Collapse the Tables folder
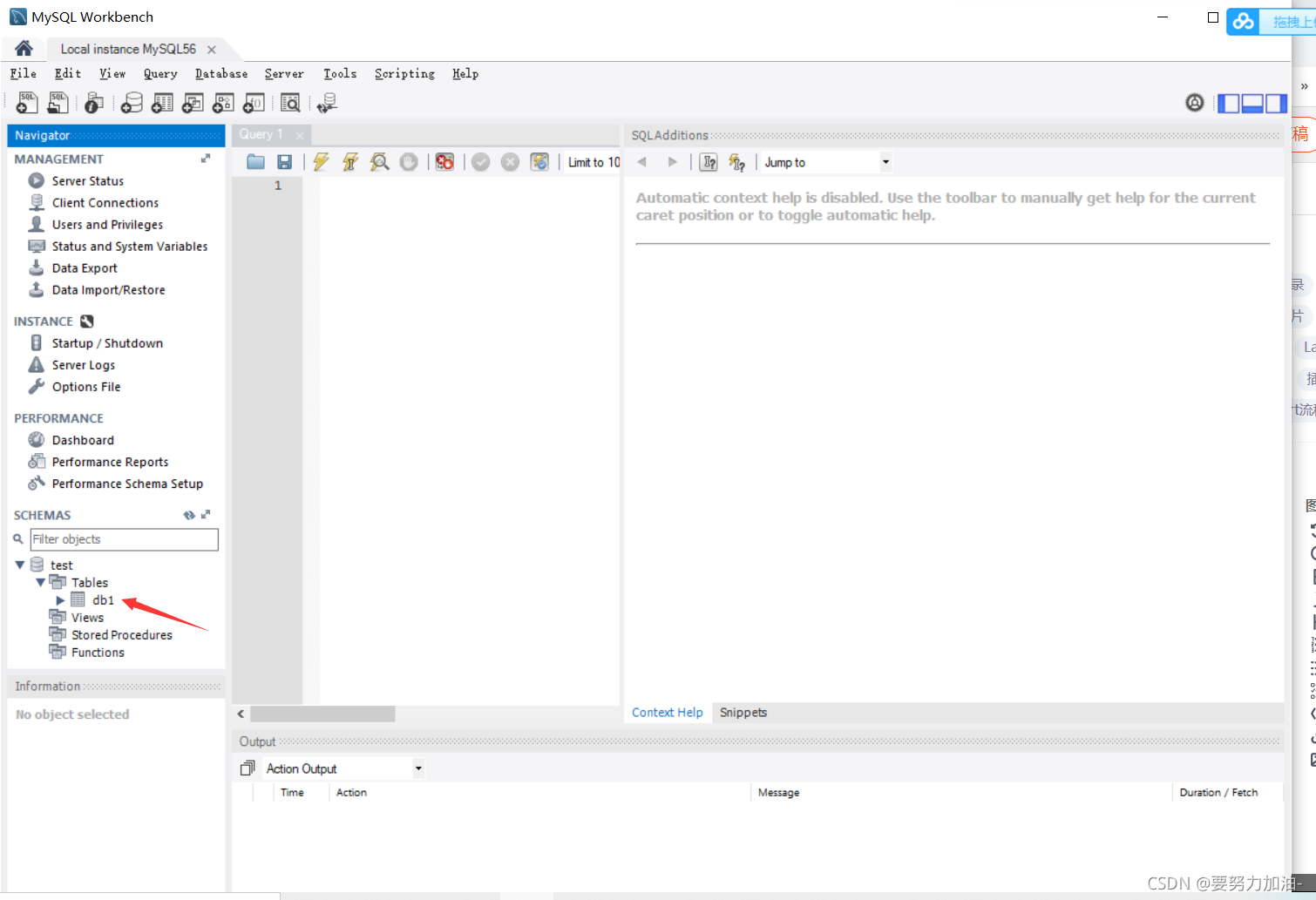The height and width of the screenshot is (900, 1316). tap(40, 582)
